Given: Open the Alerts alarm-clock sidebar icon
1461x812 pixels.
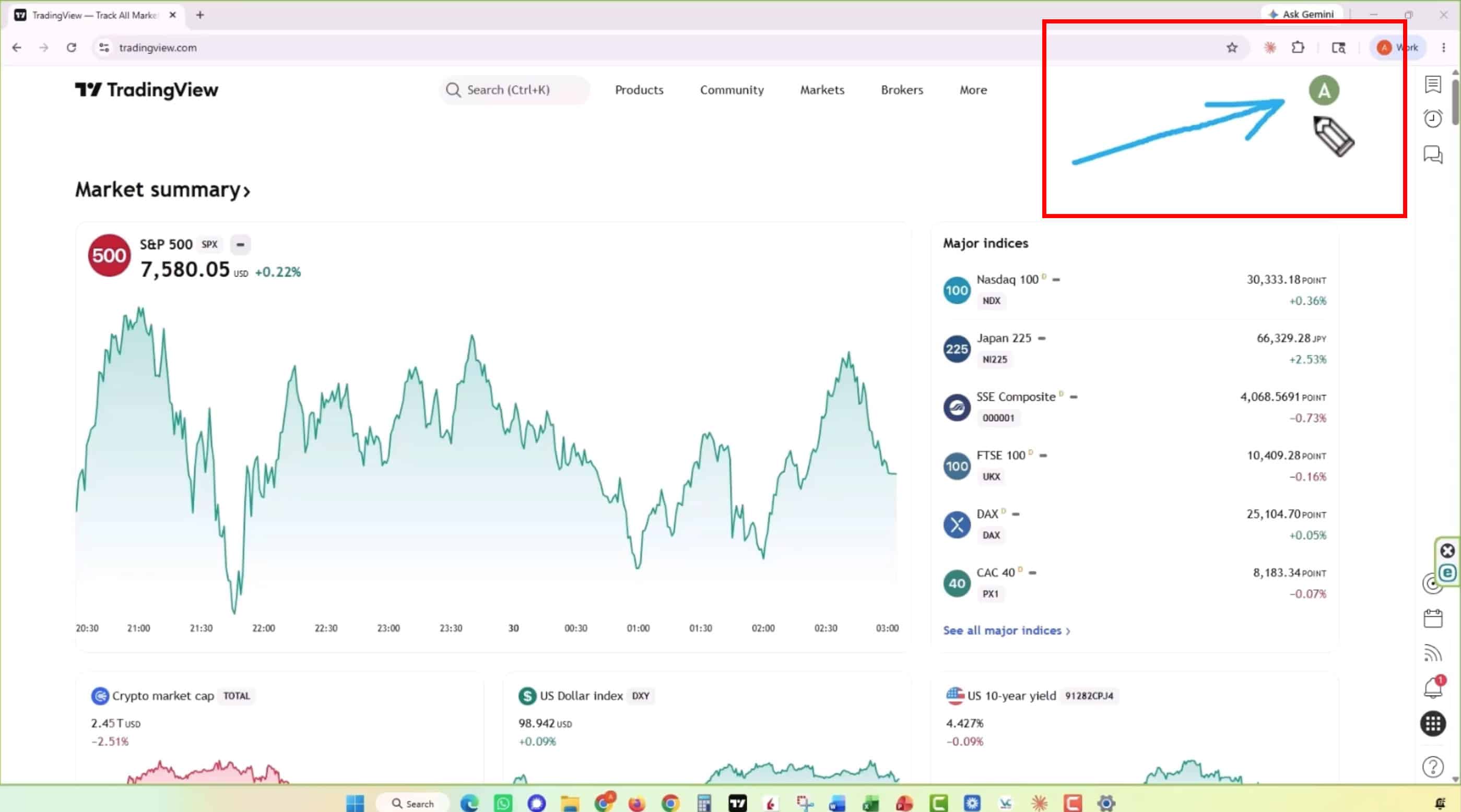Looking at the screenshot, I should click(1433, 118).
